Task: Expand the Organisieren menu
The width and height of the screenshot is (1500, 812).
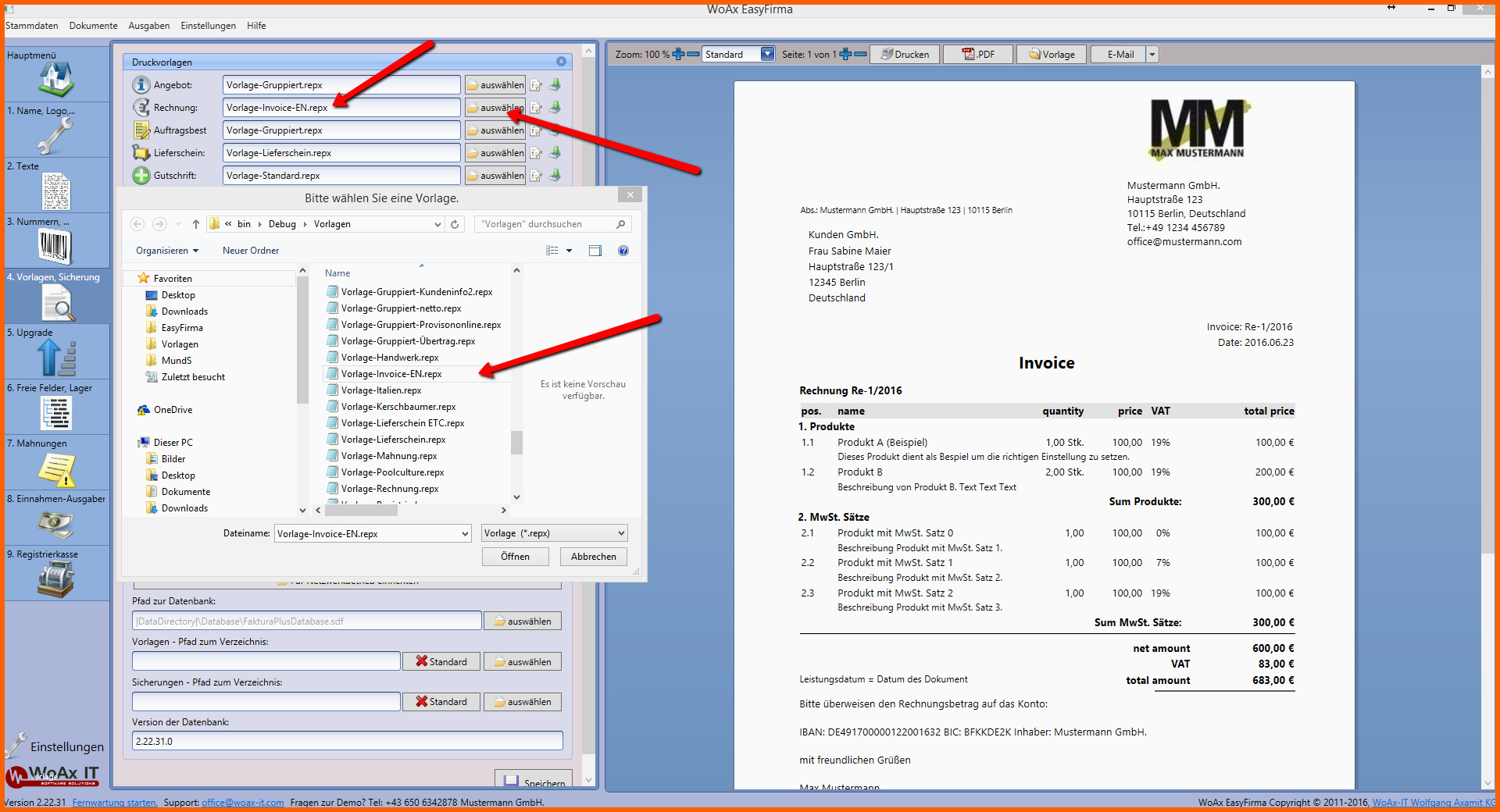Action: coord(167,251)
